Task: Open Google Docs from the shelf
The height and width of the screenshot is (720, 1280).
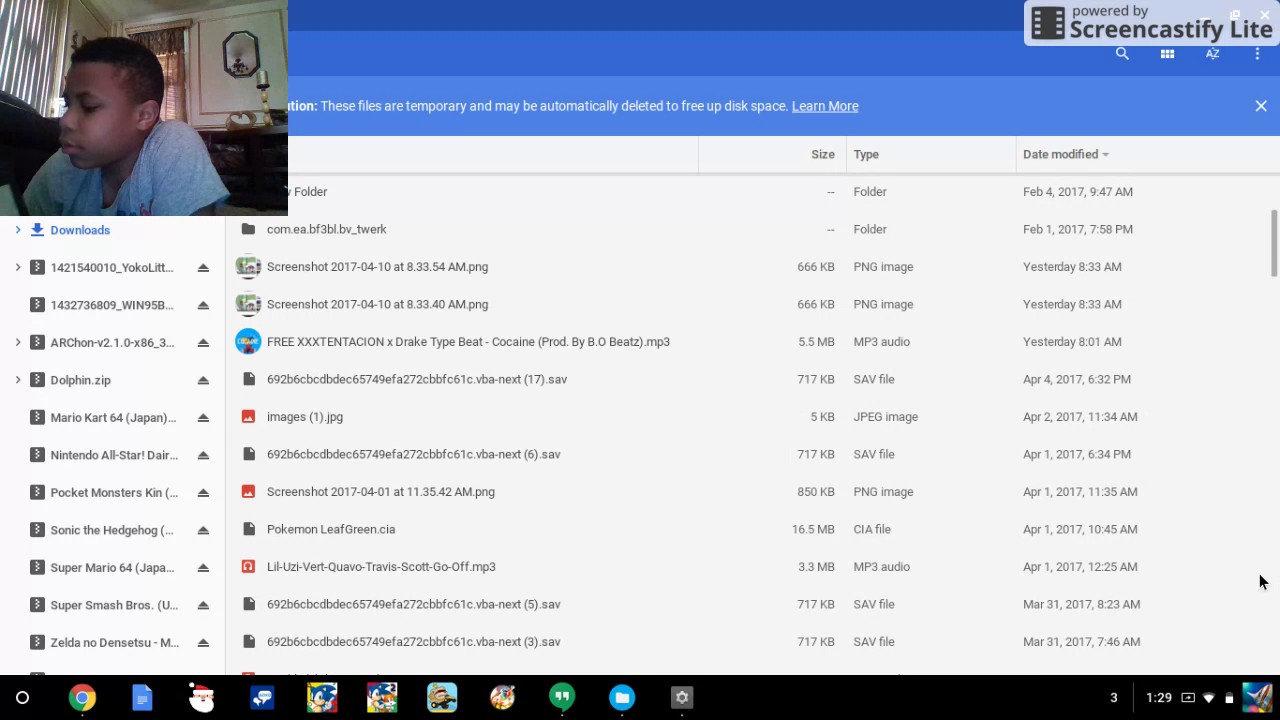Action: pyautogui.click(x=142, y=698)
